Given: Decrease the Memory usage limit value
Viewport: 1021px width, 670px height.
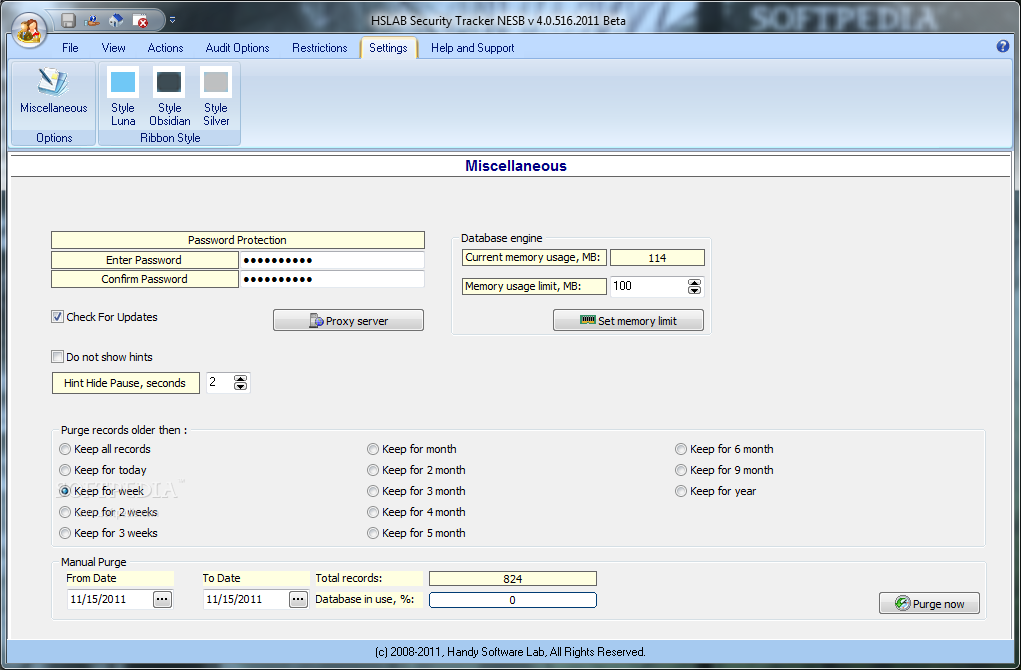Looking at the screenshot, I should coord(694,290).
